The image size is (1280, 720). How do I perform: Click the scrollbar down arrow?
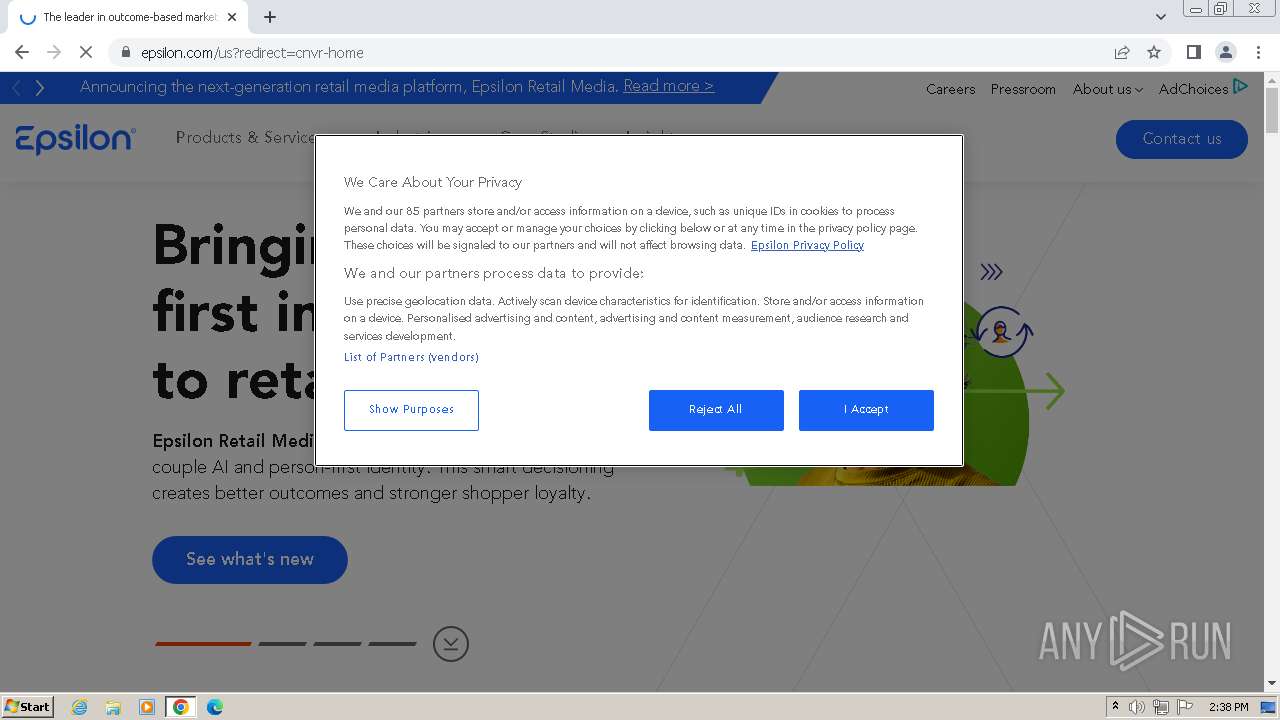tap(1272, 683)
